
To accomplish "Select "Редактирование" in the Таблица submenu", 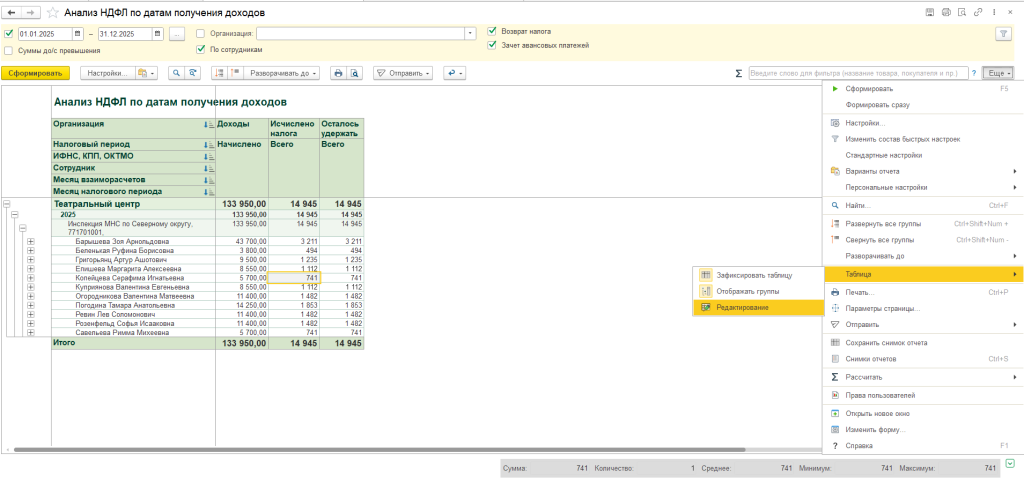I will (742, 307).
